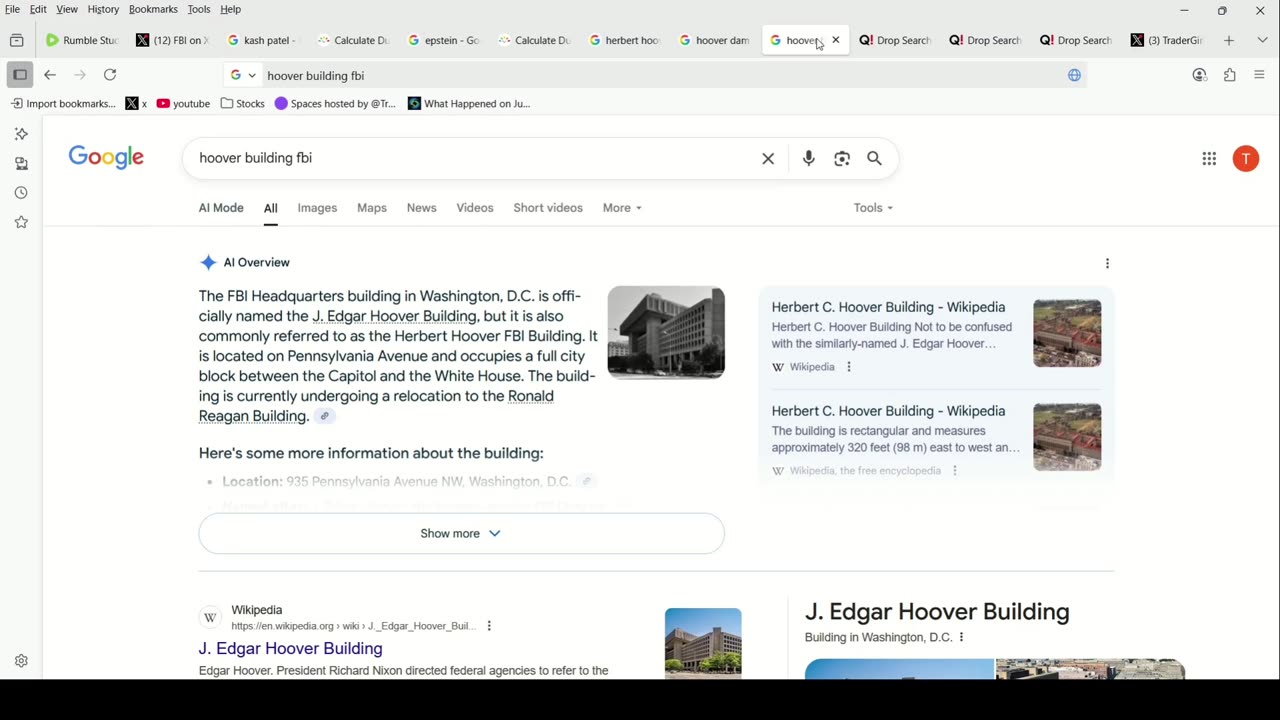Open history clock icon in sidebar
Image resolution: width=1280 pixels, height=720 pixels.
[21, 193]
